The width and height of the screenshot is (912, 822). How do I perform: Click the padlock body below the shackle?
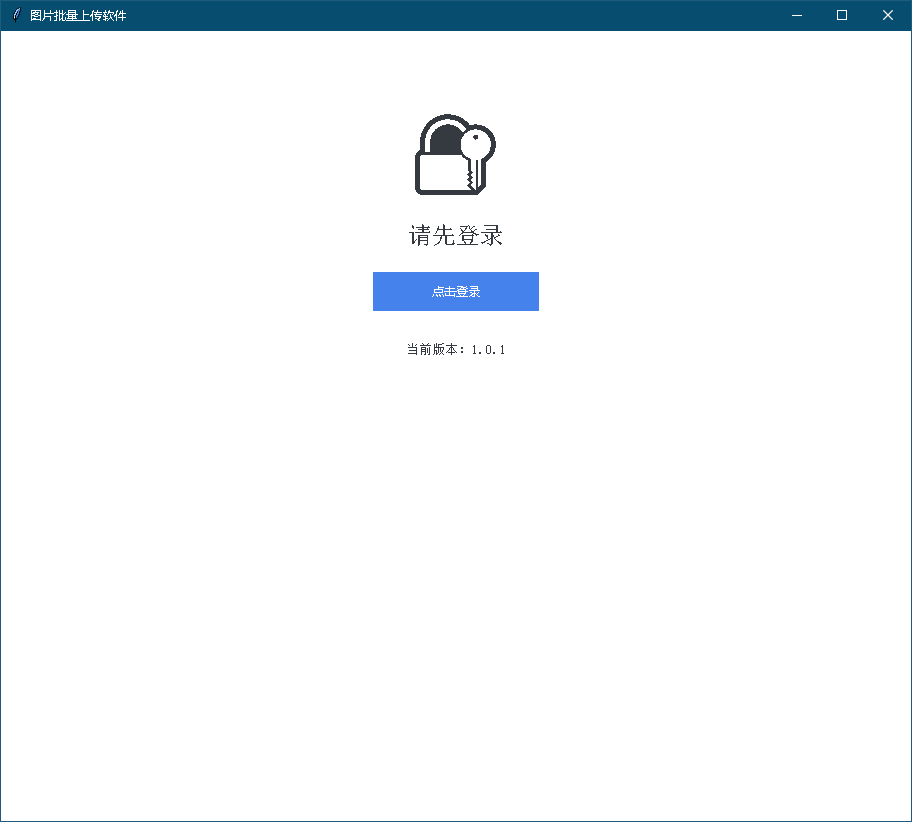coord(438,173)
